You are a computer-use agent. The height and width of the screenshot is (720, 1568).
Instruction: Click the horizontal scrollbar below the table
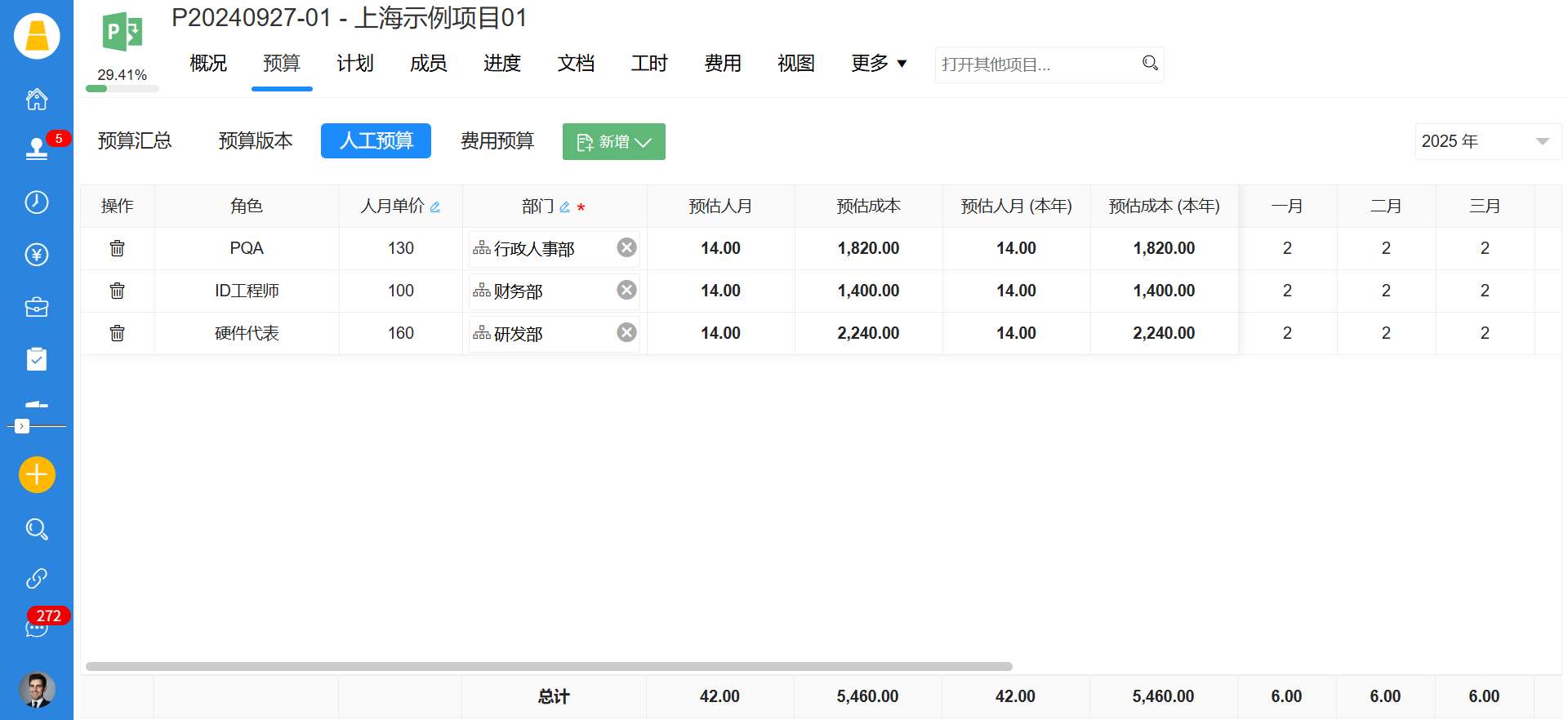[548, 666]
